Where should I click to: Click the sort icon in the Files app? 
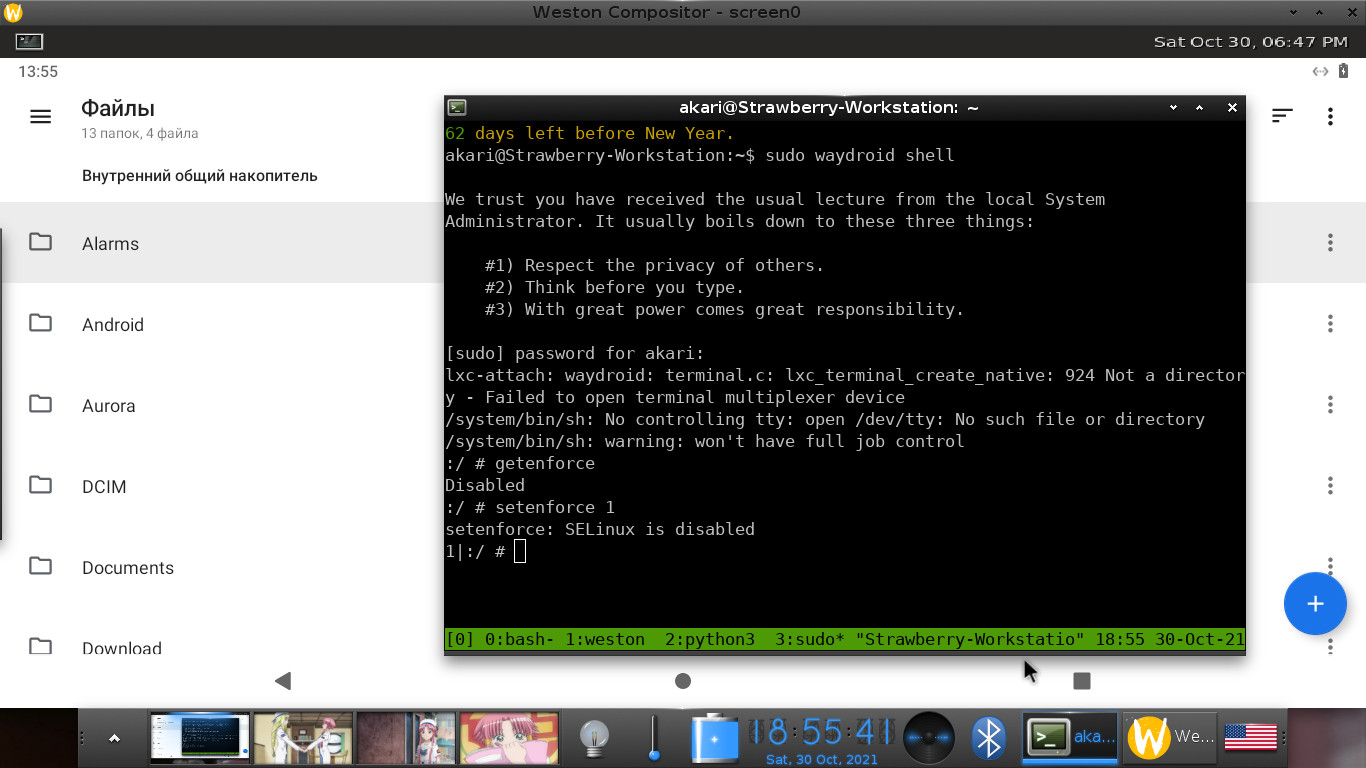point(1282,116)
